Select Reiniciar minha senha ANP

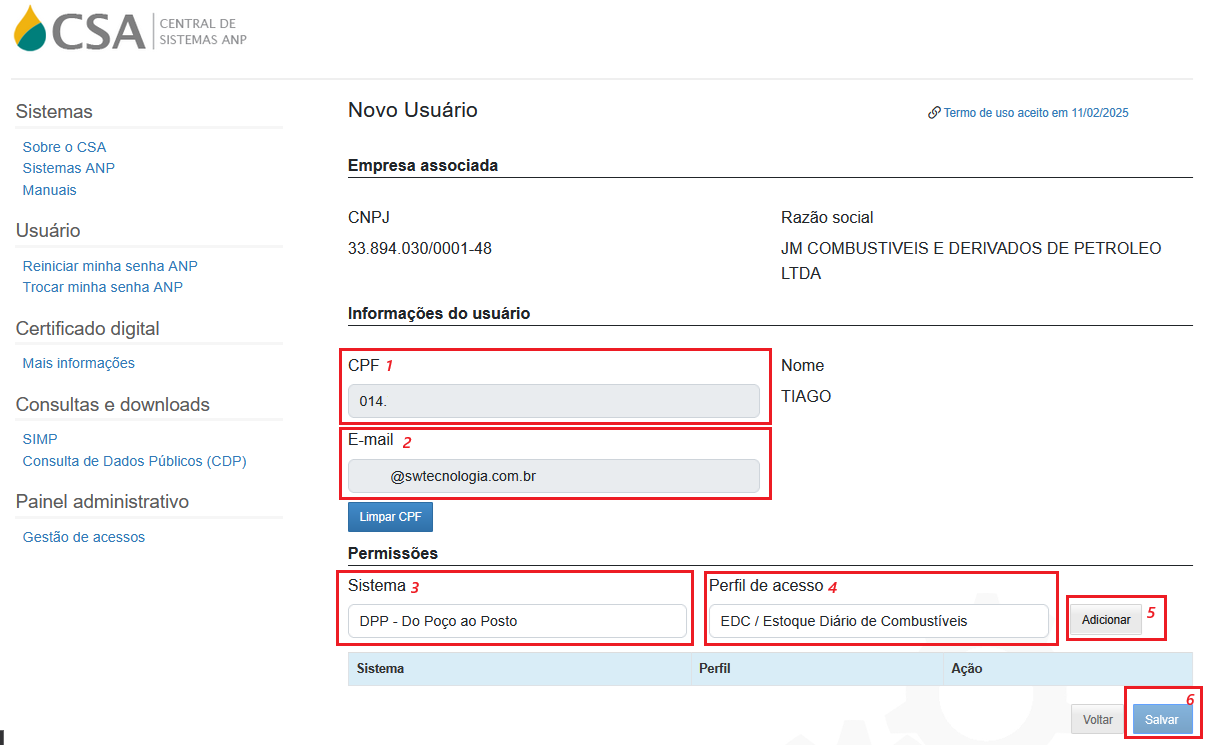[110, 266]
